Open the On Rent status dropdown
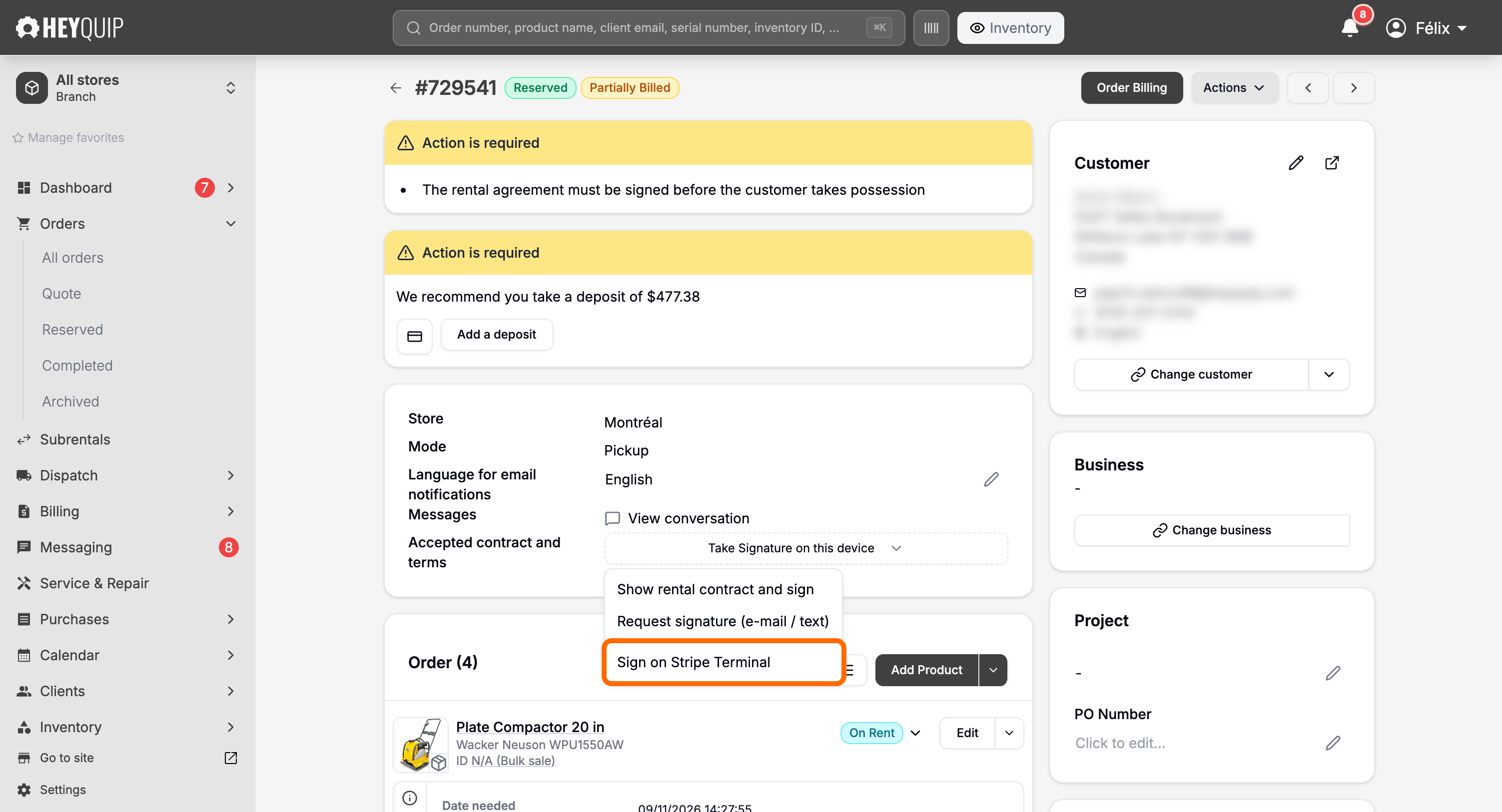Viewport: 1502px width, 812px height. (x=916, y=733)
